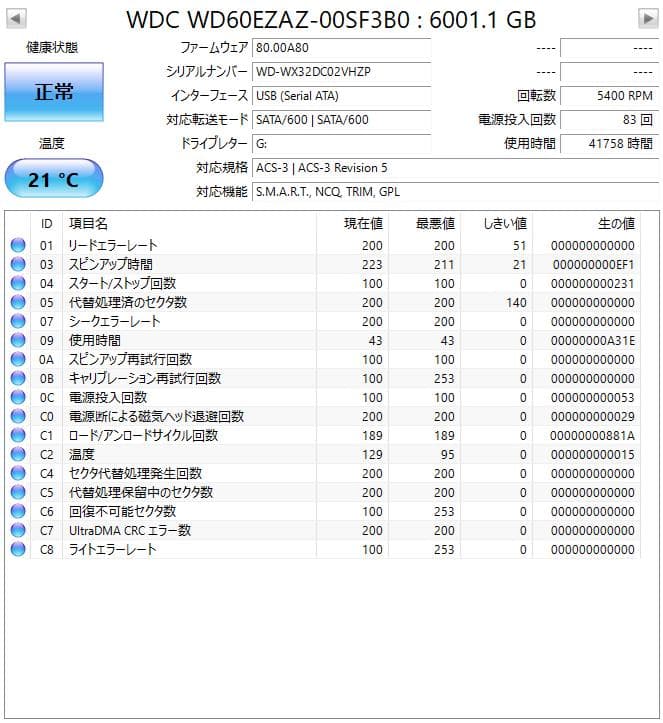Click the 正常 health status button
Image resolution: width=663 pixels, height=723 pixels.
54,92
